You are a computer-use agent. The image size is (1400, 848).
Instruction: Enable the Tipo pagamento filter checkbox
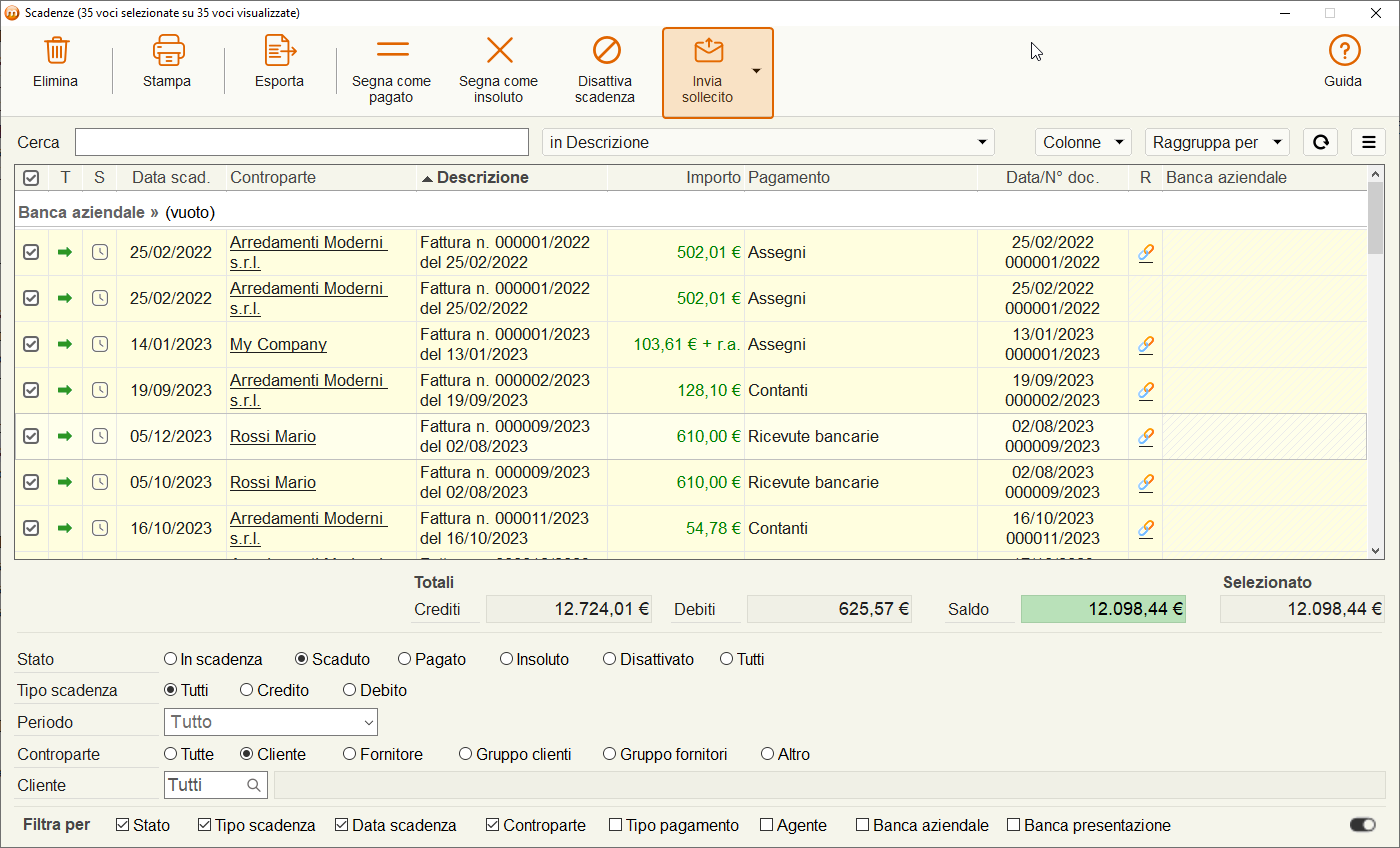[615, 825]
